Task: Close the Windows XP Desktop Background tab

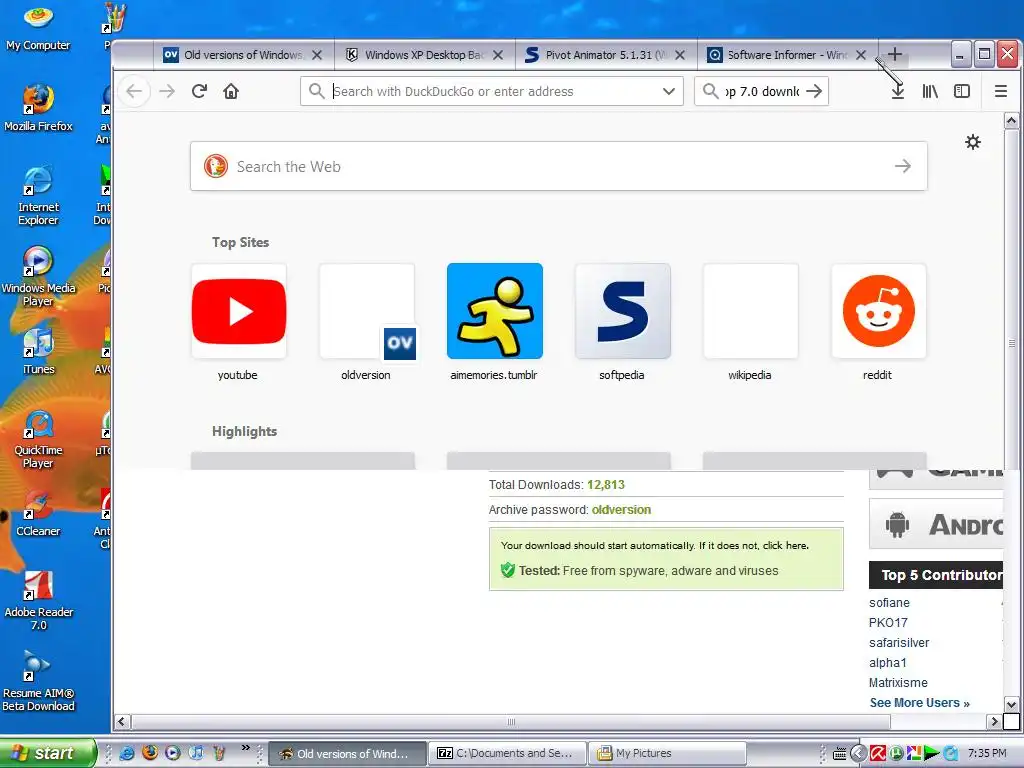Action: pyautogui.click(x=498, y=55)
